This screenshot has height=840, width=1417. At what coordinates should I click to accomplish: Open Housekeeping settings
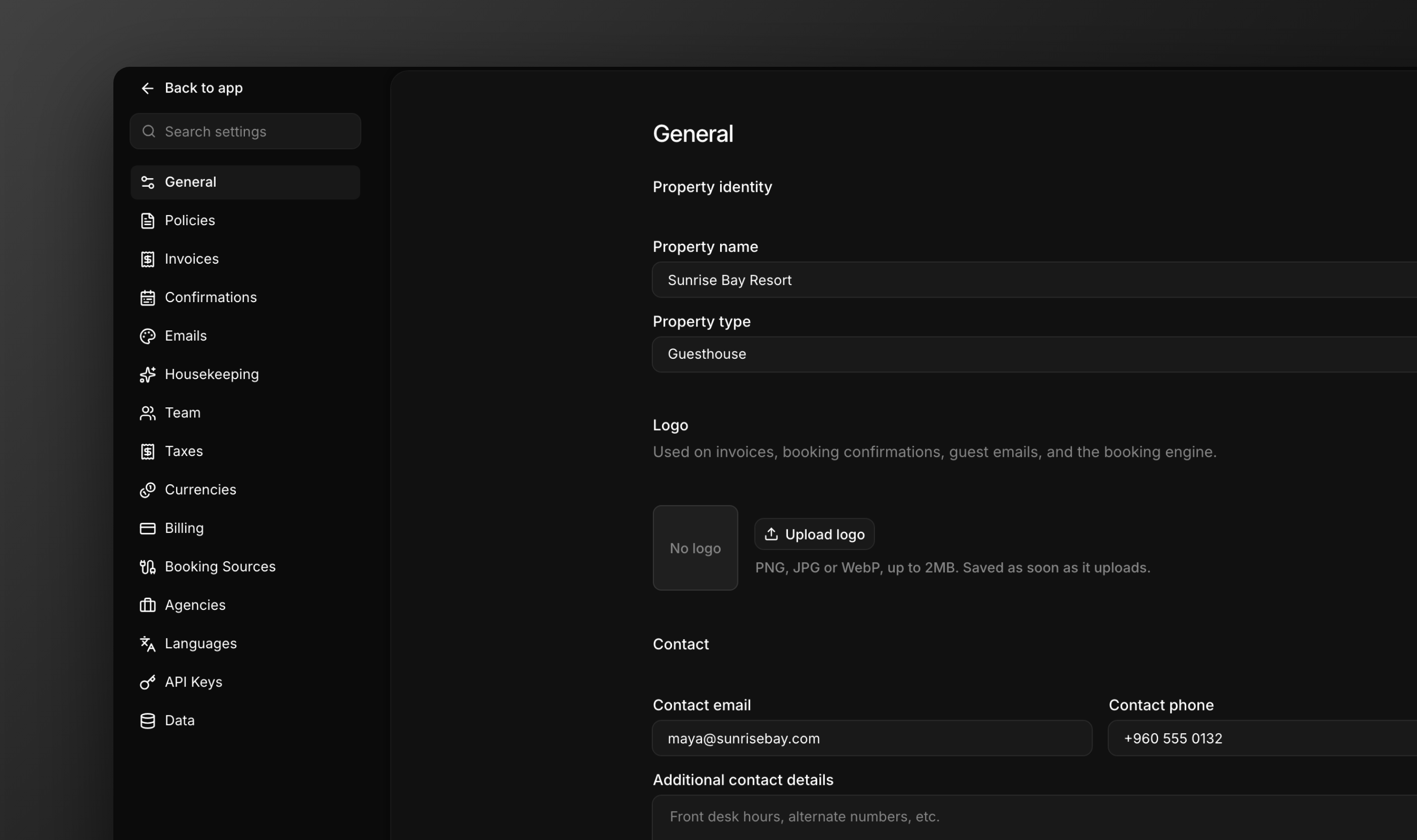coord(245,375)
